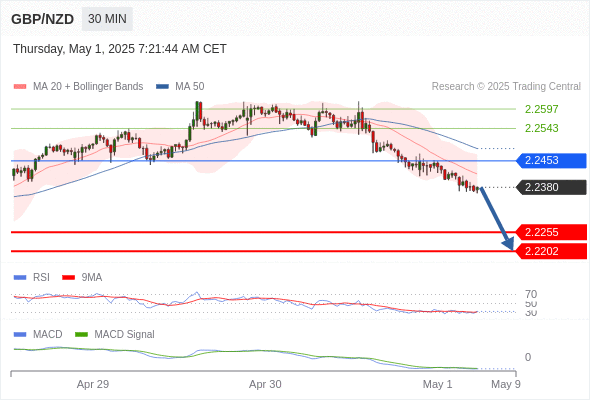The width and height of the screenshot is (590, 400).
Task: Click the 2.2543 resistance level label
Action: tap(541, 128)
